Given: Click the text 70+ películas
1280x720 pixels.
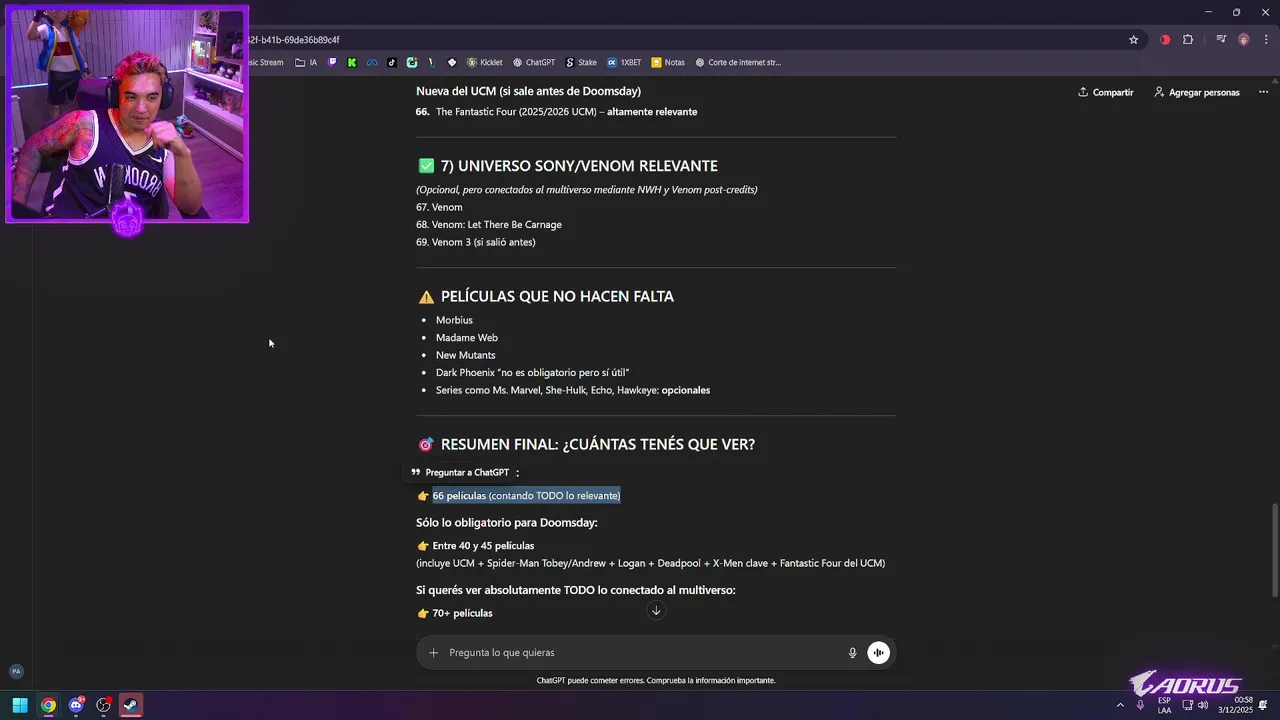Looking at the screenshot, I should click(x=462, y=613).
